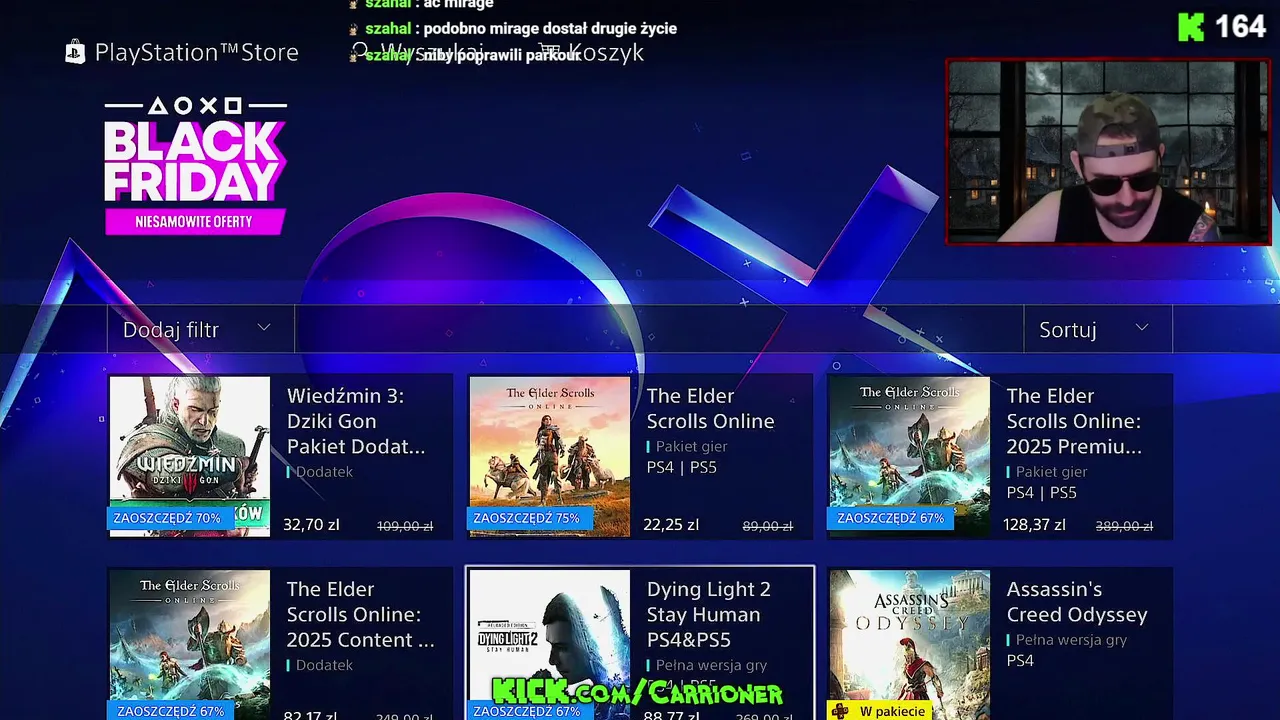Click the crossed-out price 89,00 zł
Viewport: 1280px width, 720px height.
point(768,526)
